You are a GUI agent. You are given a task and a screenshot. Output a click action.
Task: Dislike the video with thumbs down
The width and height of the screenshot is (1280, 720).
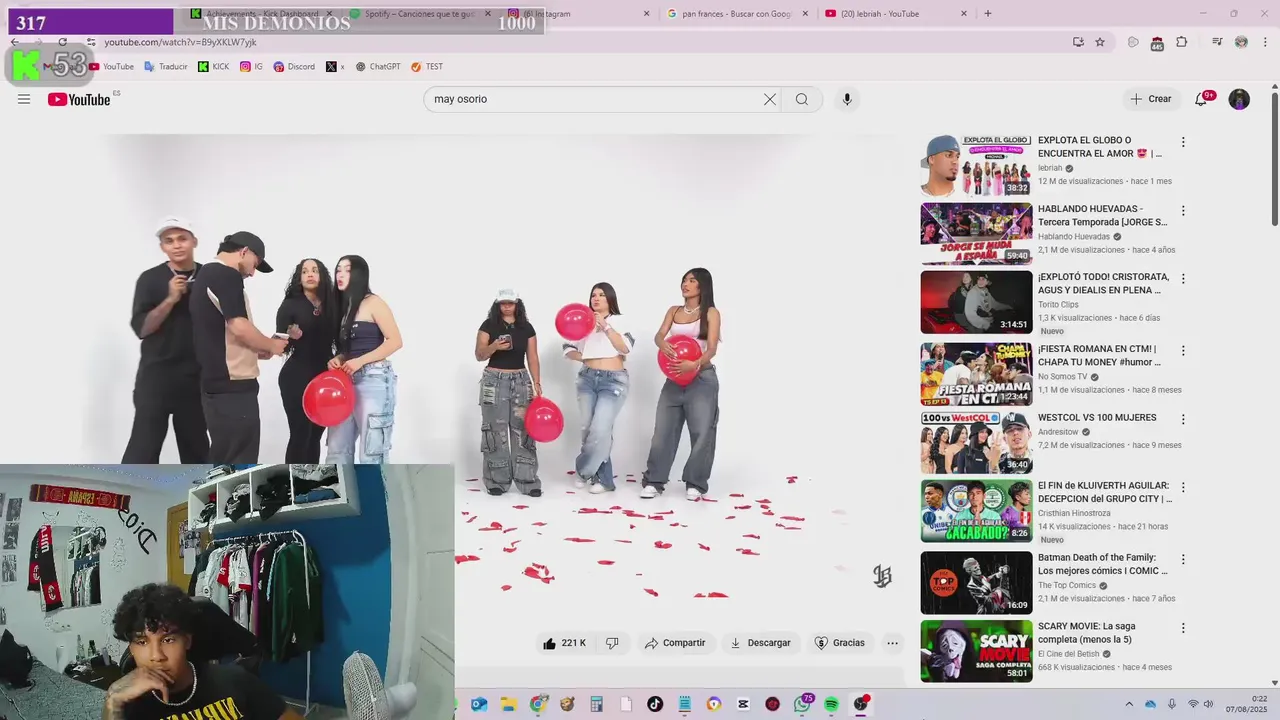[x=612, y=643]
